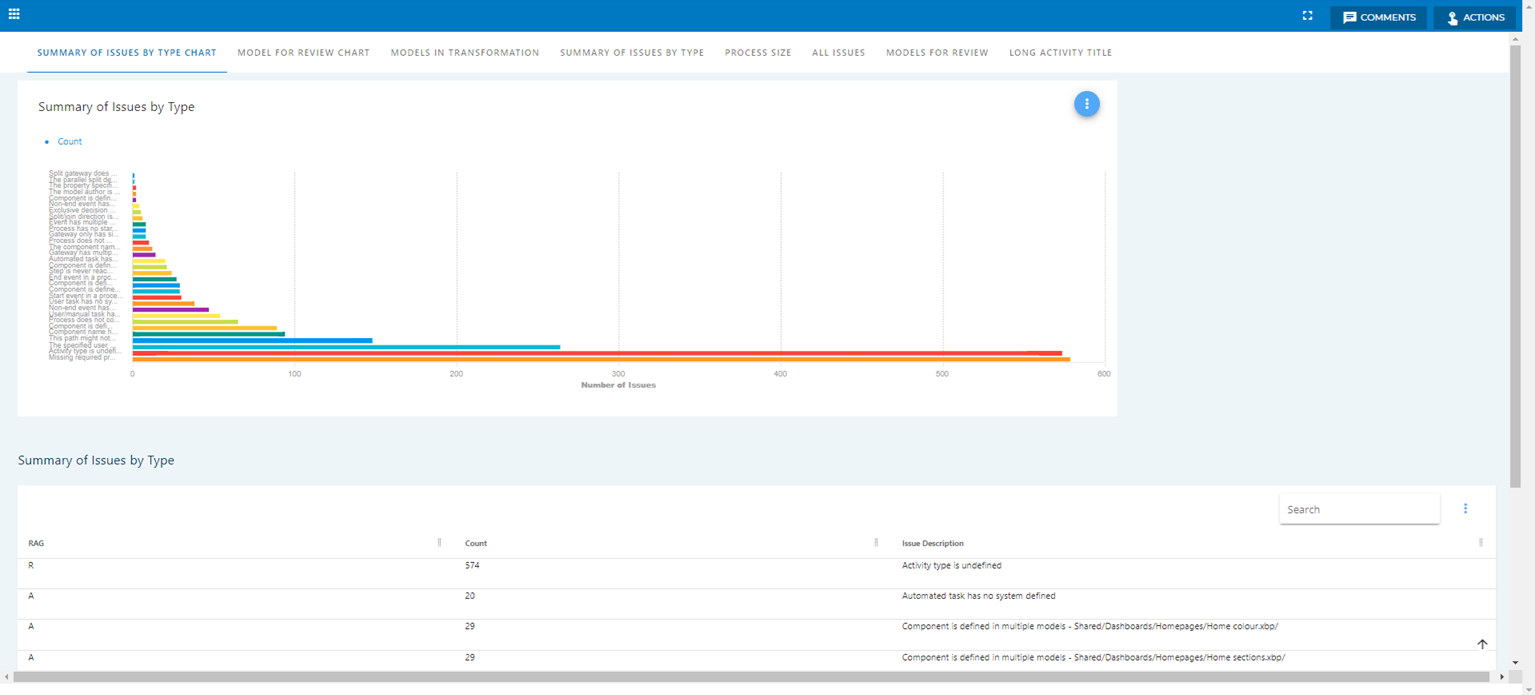Screen dimensions: 1535x695
Task: Toggle the Count legend series
Action: coord(69,142)
